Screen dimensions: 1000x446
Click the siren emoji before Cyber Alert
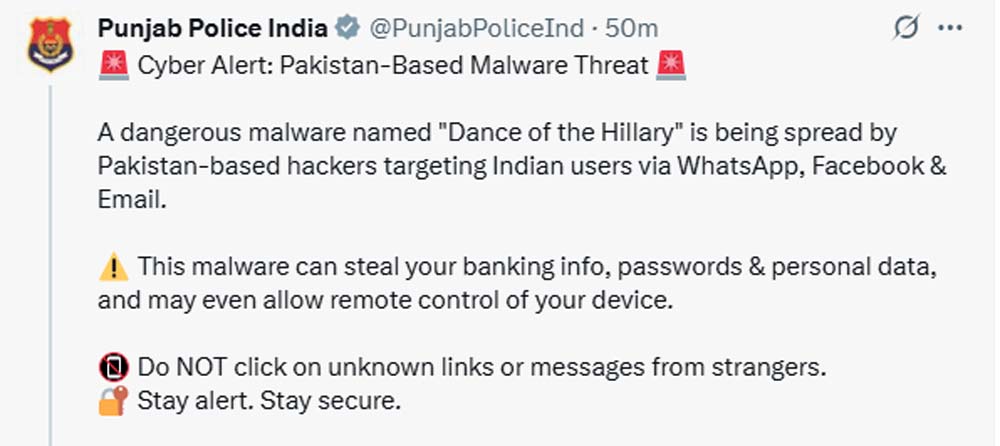[x=113, y=67]
